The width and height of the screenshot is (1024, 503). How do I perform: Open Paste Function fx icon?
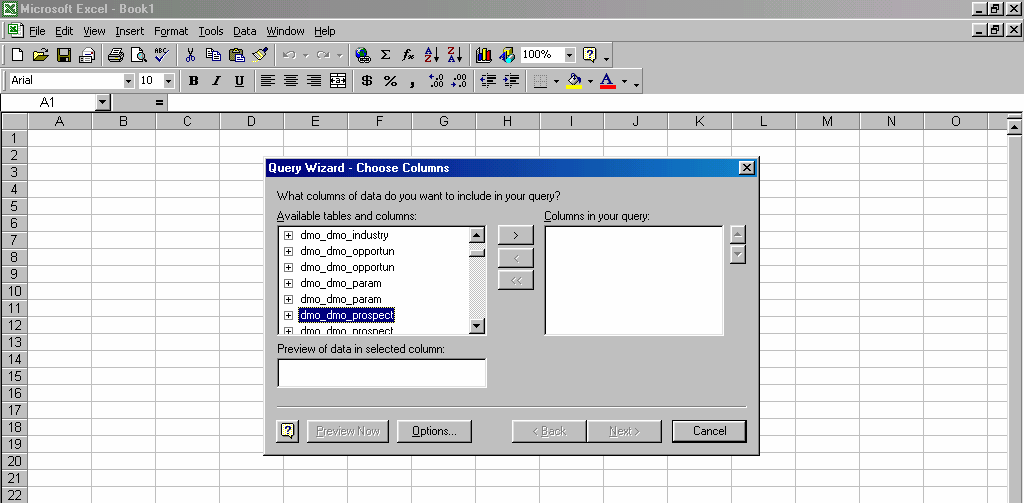pos(408,56)
